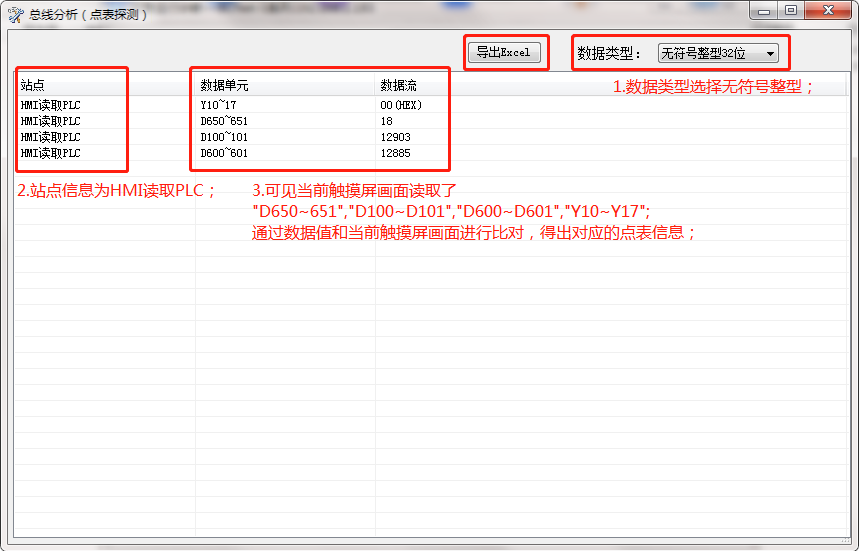Pick the D600~601 data unit cell
The image size is (859, 551).
tap(223, 153)
